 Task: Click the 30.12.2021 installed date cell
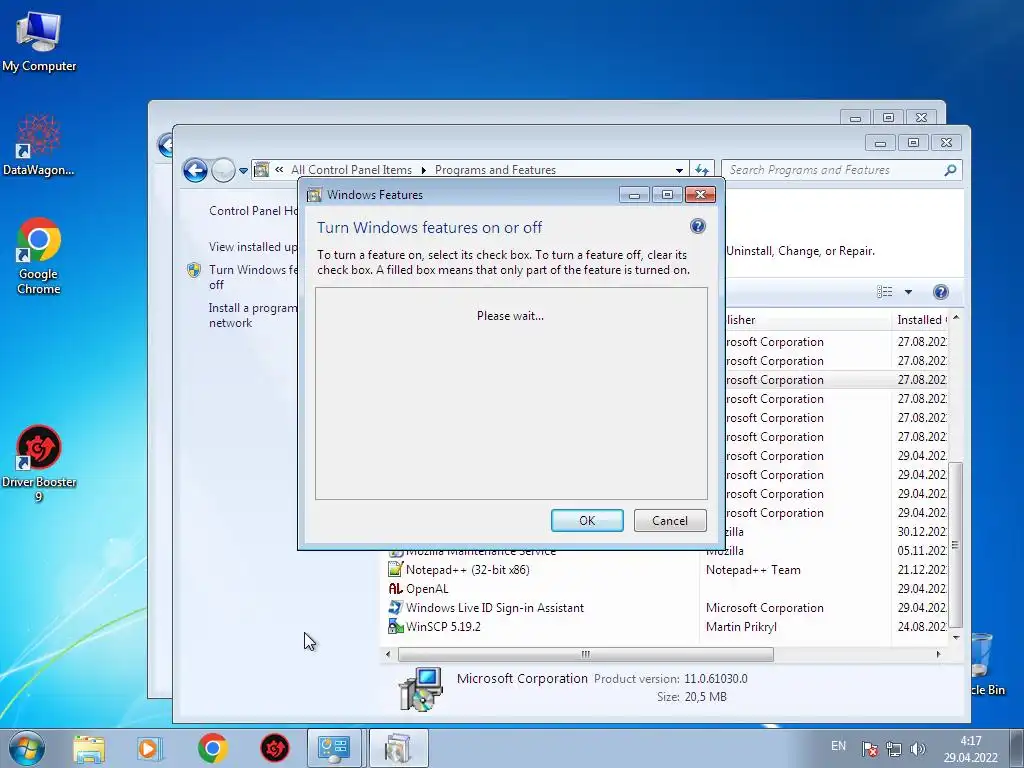coord(921,532)
